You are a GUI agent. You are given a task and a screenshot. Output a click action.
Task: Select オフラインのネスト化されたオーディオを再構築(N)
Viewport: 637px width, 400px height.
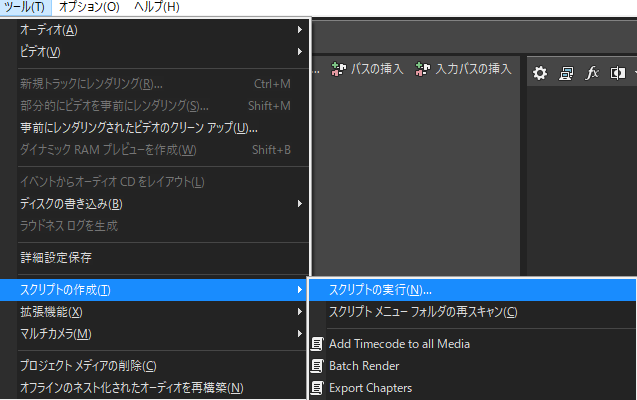(x=154, y=388)
